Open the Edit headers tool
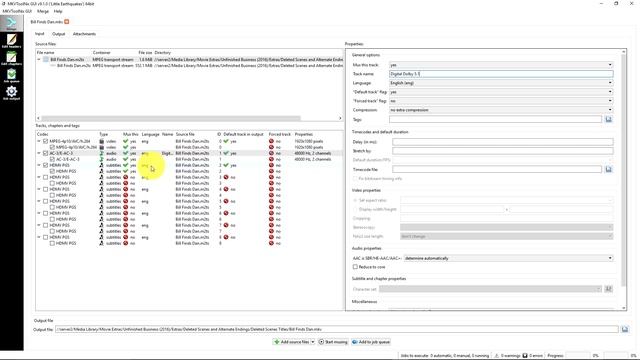This screenshot has width=640, height=360. click(11, 40)
